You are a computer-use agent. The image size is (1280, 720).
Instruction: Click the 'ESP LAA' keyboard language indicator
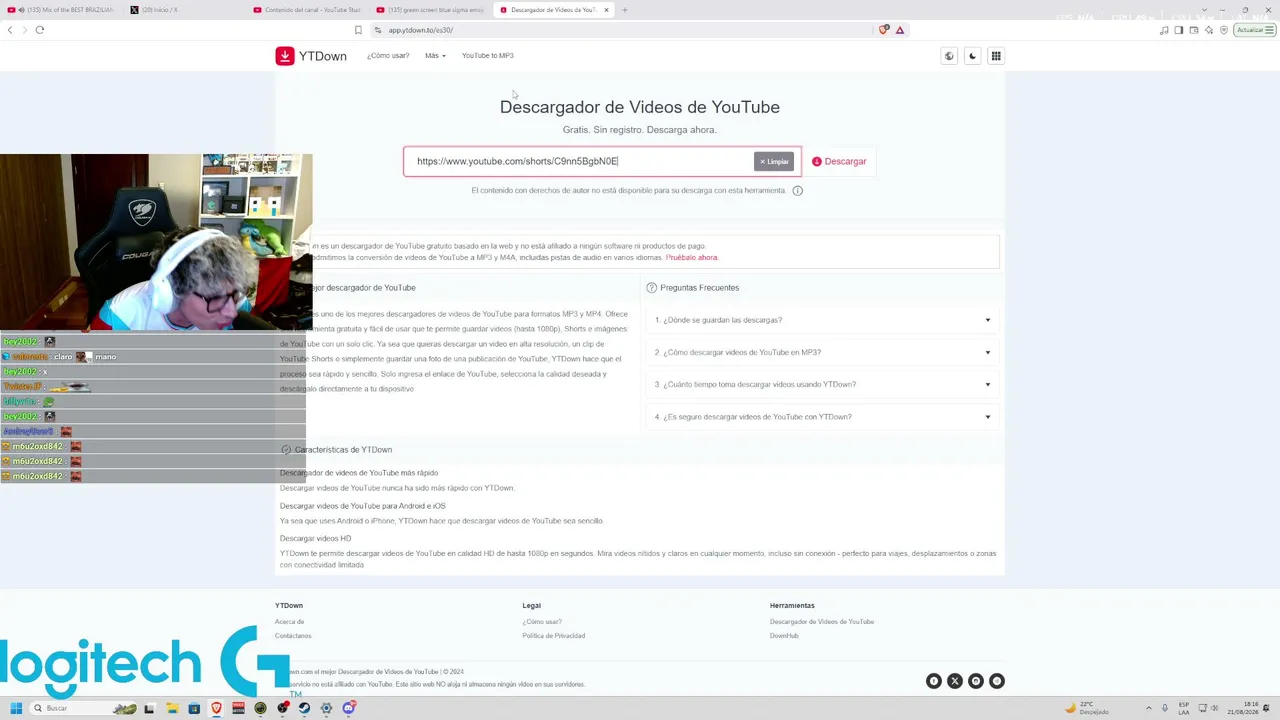pos(1185,708)
